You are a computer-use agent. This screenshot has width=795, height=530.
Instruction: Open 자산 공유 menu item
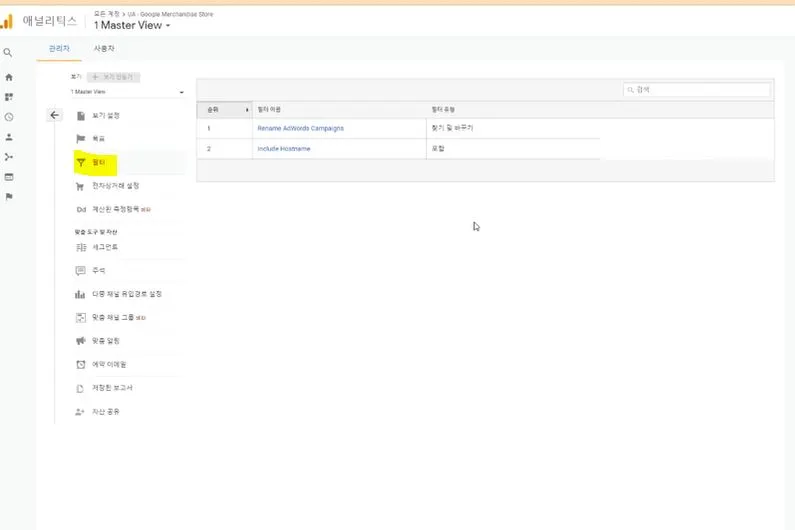[105, 411]
